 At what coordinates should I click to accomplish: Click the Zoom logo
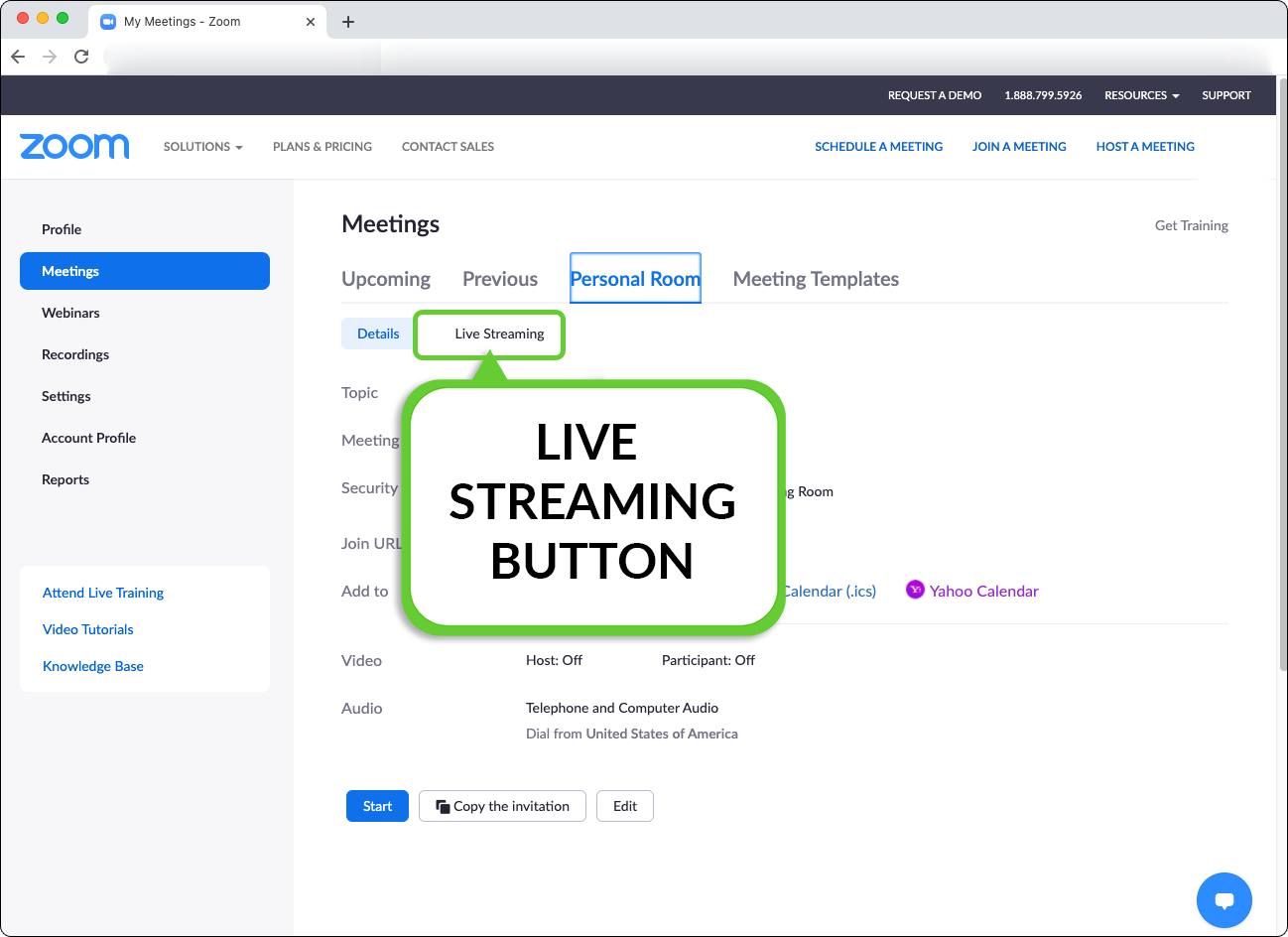point(74,146)
